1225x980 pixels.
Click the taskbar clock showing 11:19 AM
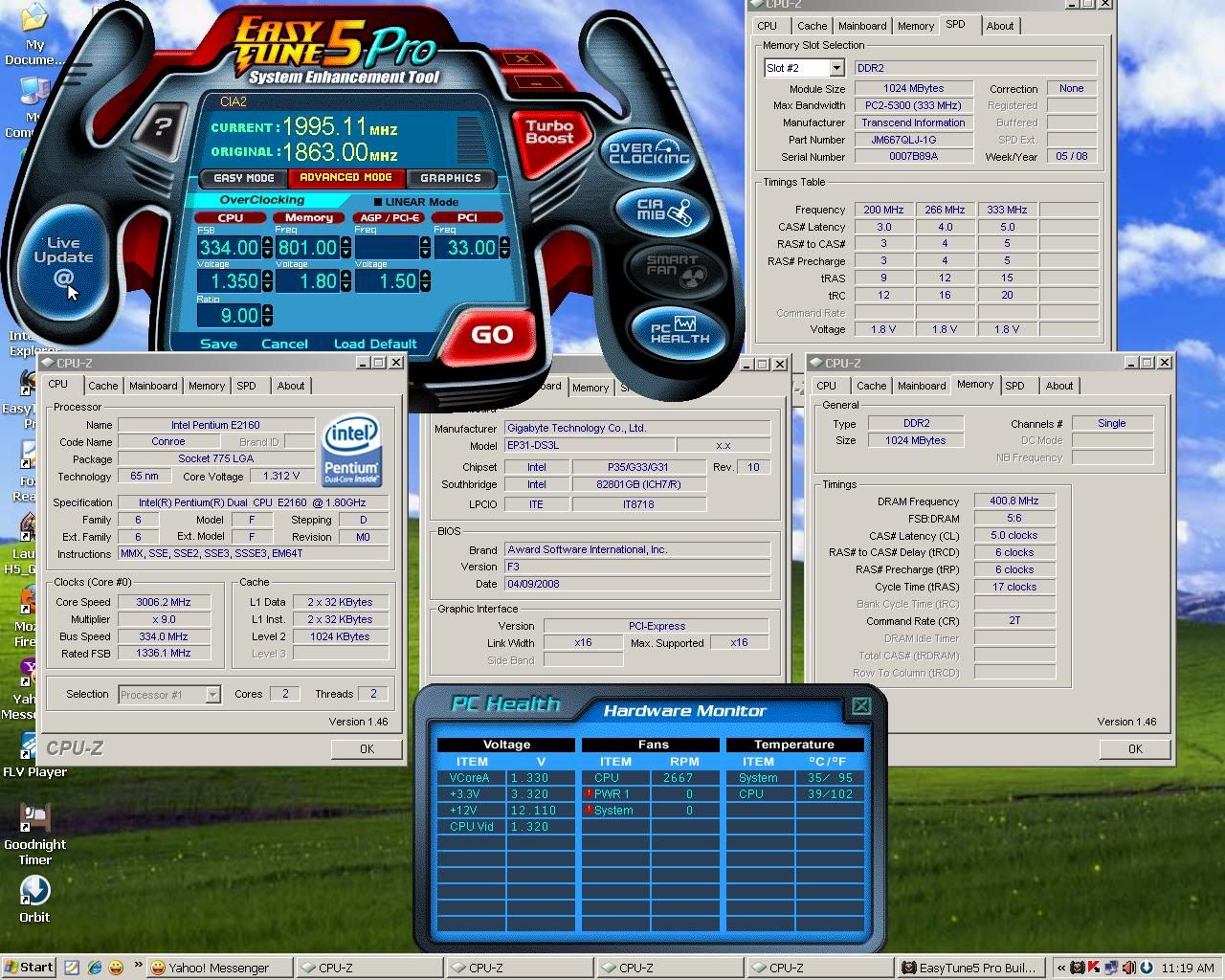1188,968
